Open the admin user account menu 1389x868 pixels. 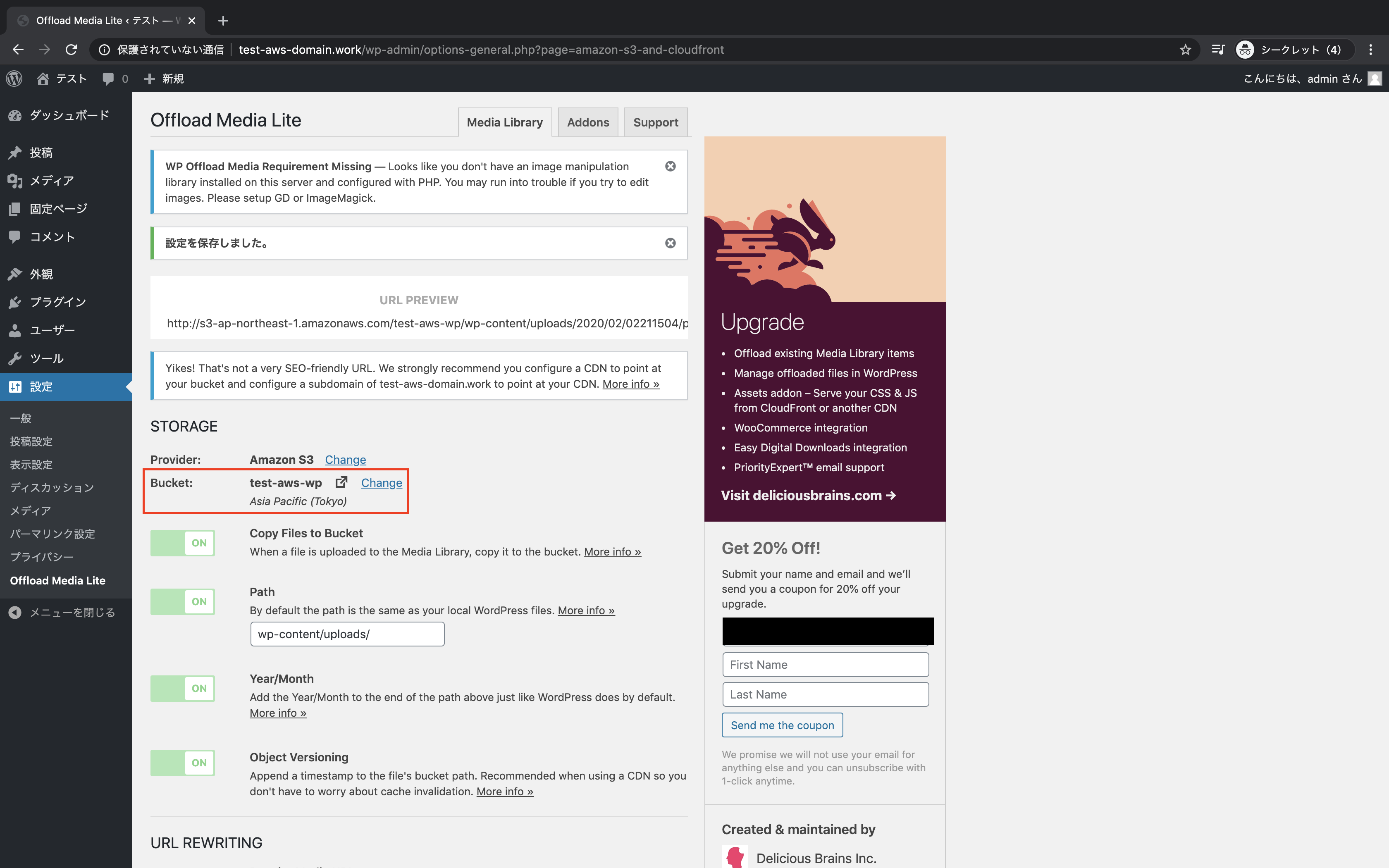(1312, 79)
